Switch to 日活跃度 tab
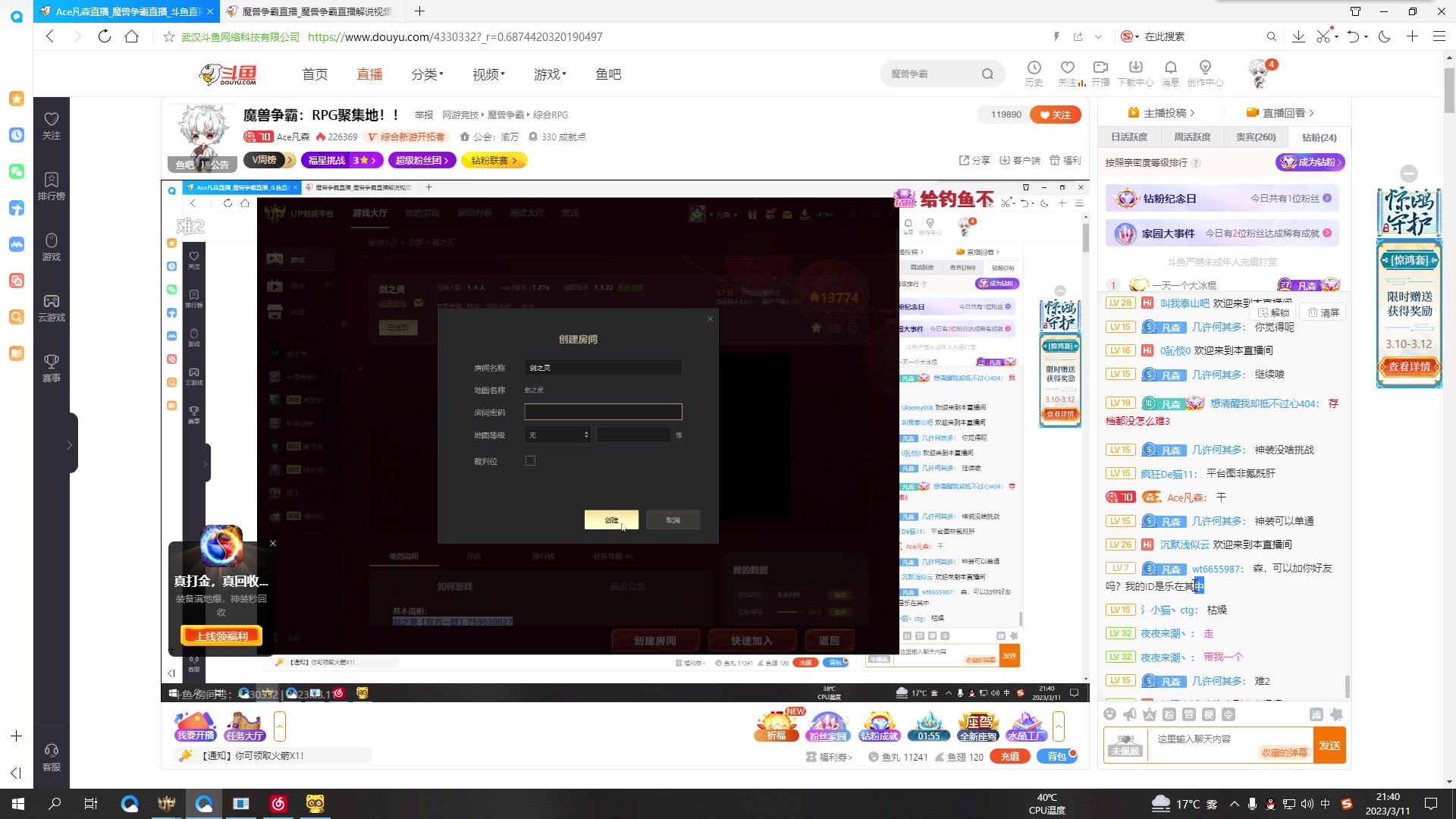 1129,137
